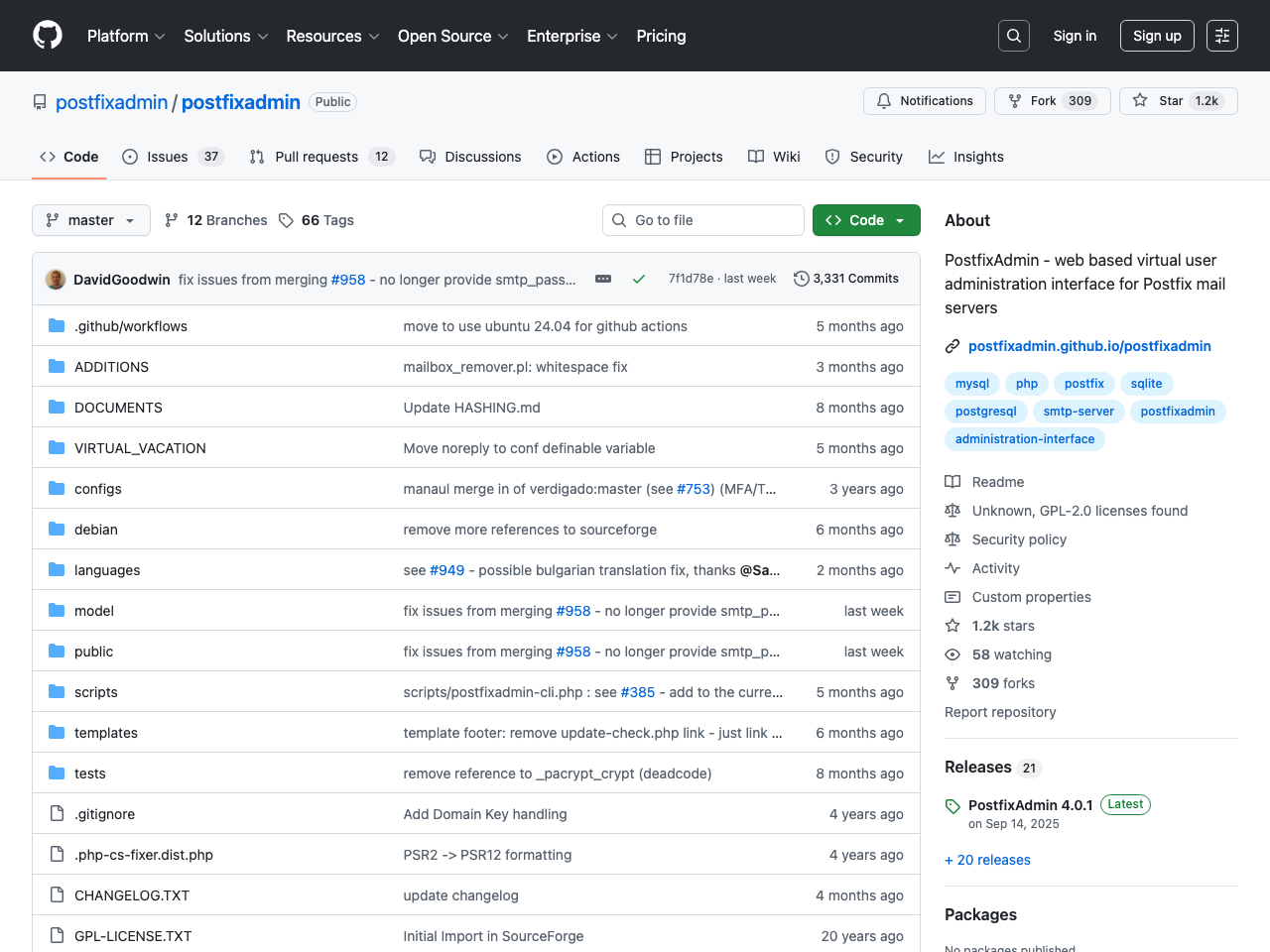
Task: Click the star icon to star repository
Action: pos(1139,100)
